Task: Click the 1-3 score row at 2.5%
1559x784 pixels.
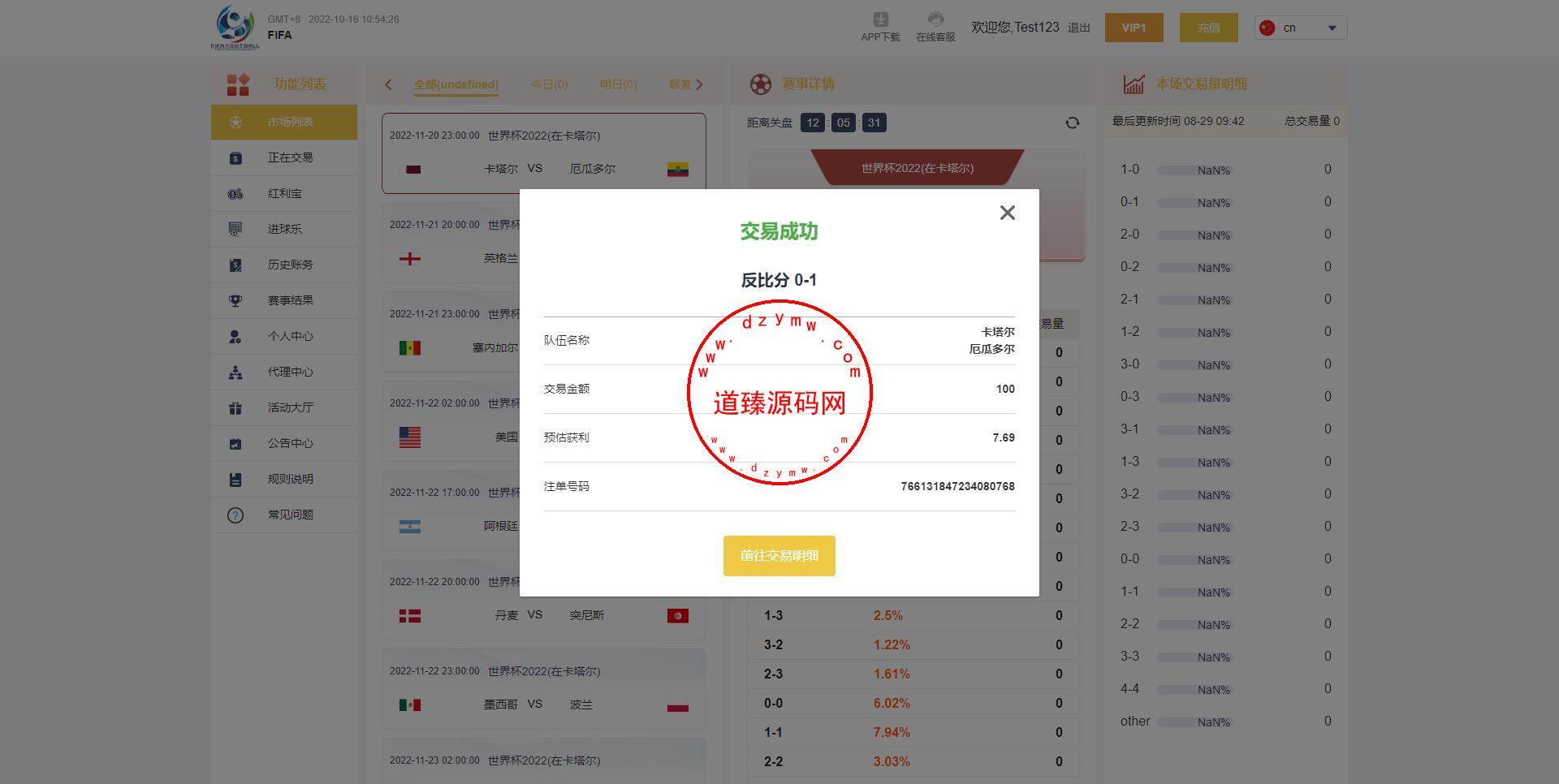Action: pyautogui.click(x=913, y=615)
